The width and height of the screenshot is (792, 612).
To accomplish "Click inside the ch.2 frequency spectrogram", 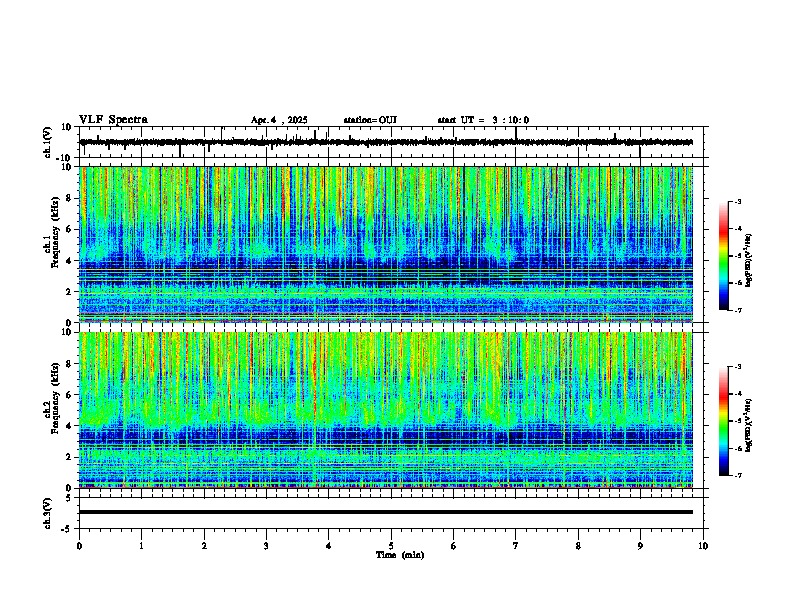I will 386,410.
